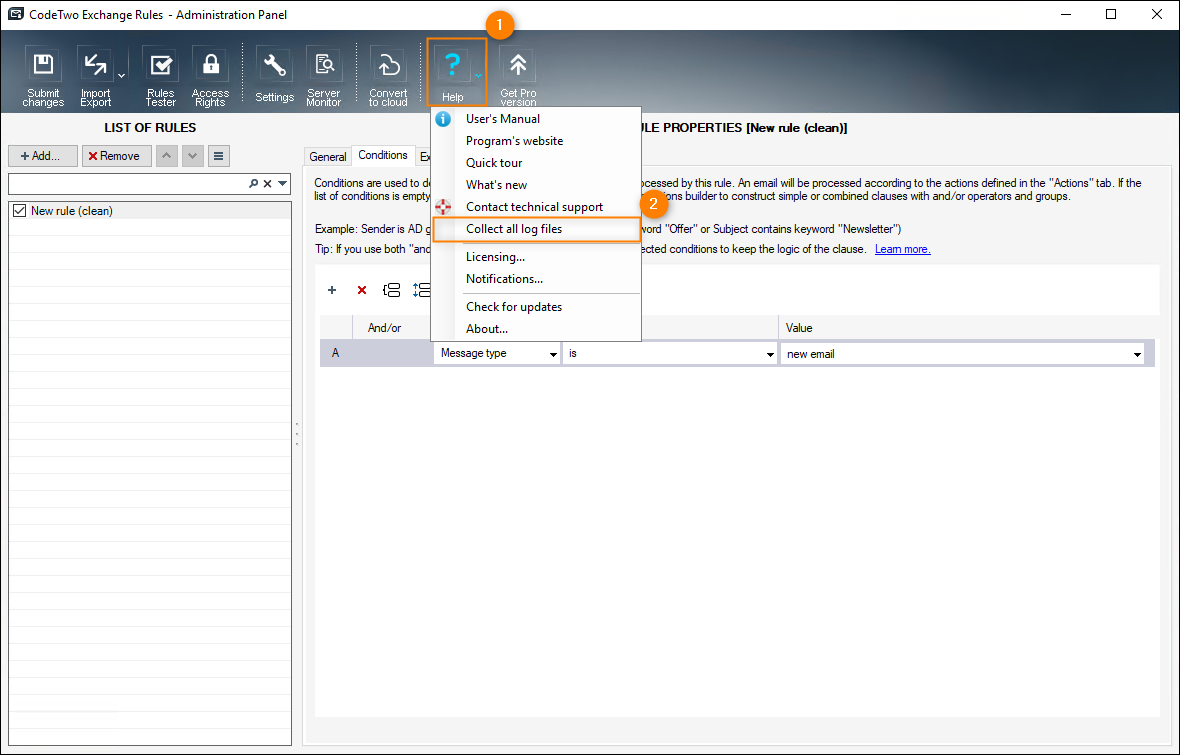Open Notifications... from the menu
This screenshot has height=755, width=1180.
[x=504, y=279]
